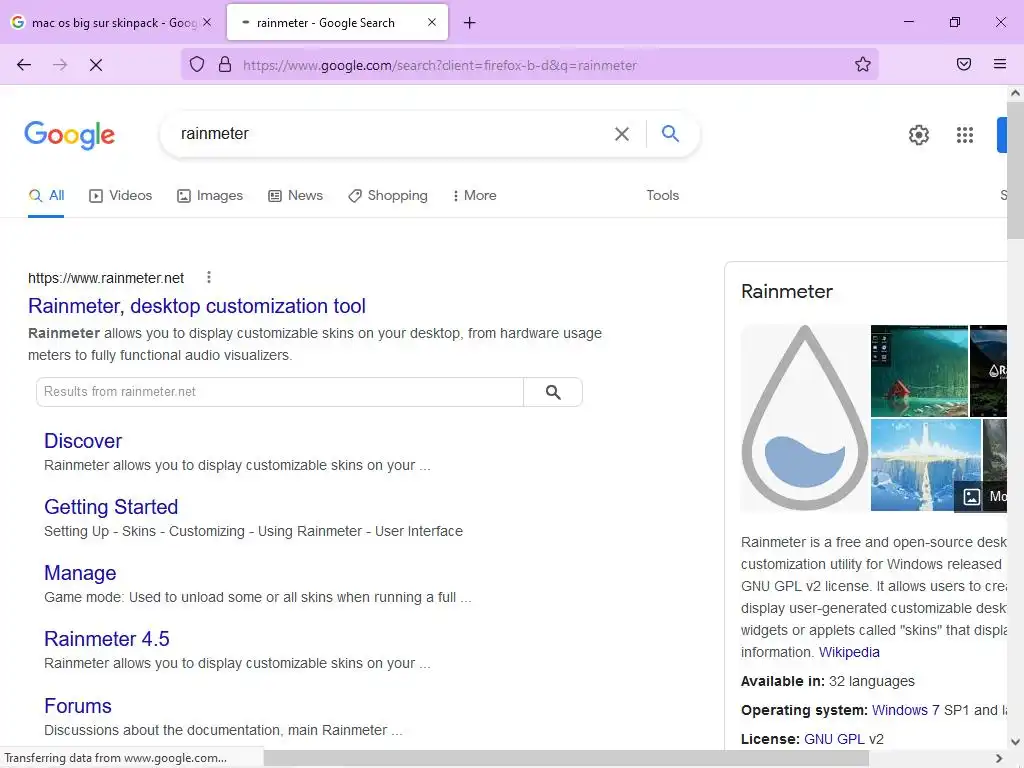Select the rainmeter Google Search tab
This screenshot has width=1024, height=768.
[337, 22]
